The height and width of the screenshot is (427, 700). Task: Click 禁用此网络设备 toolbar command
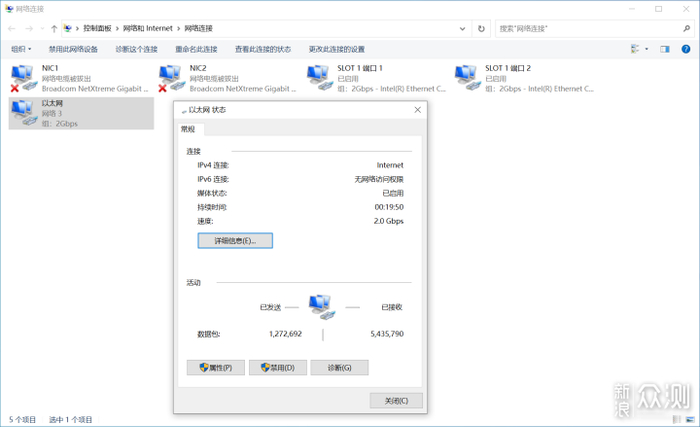73,49
